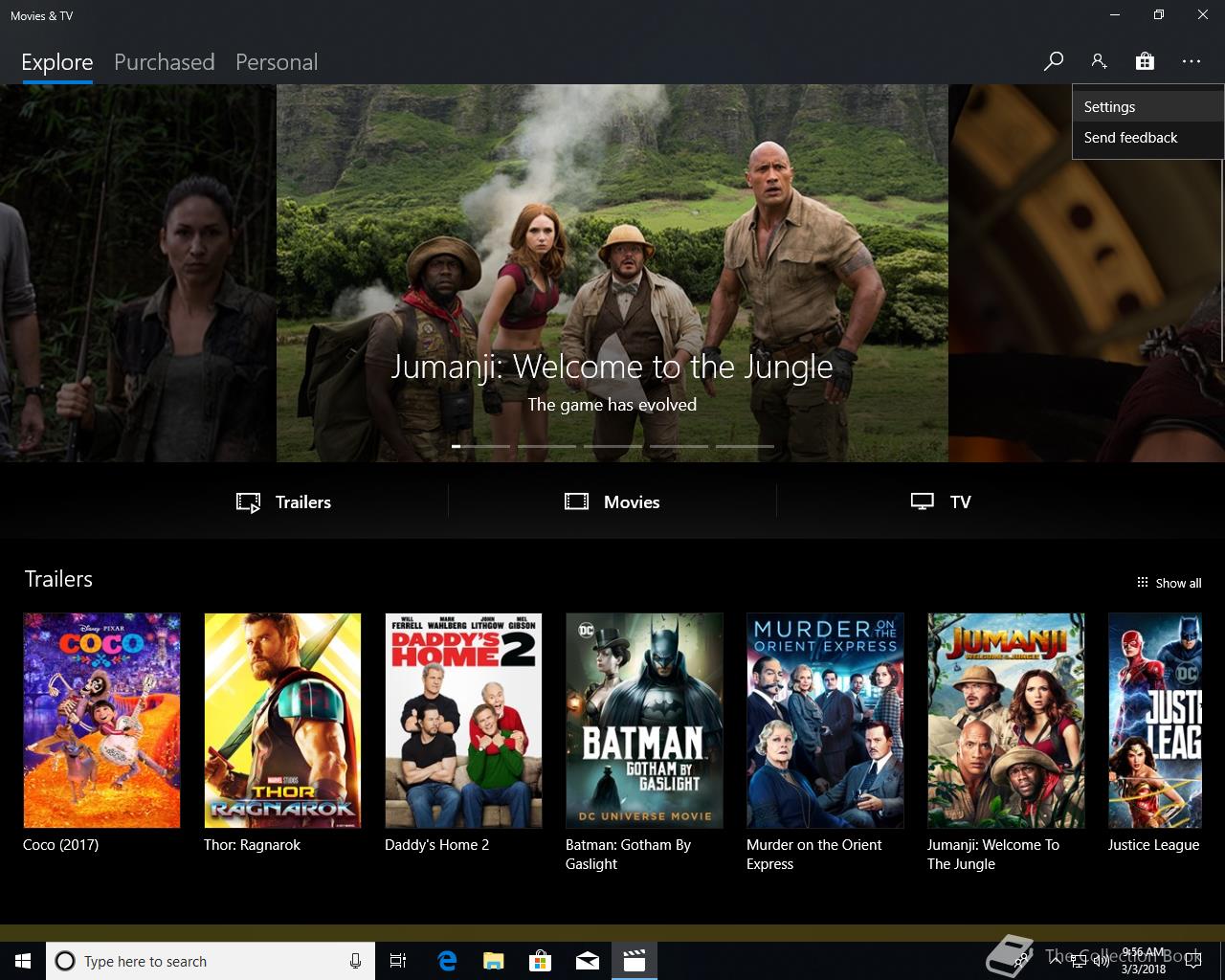Image resolution: width=1225 pixels, height=980 pixels.
Task: Switch to the Personal tab
Action: [277, 62]
